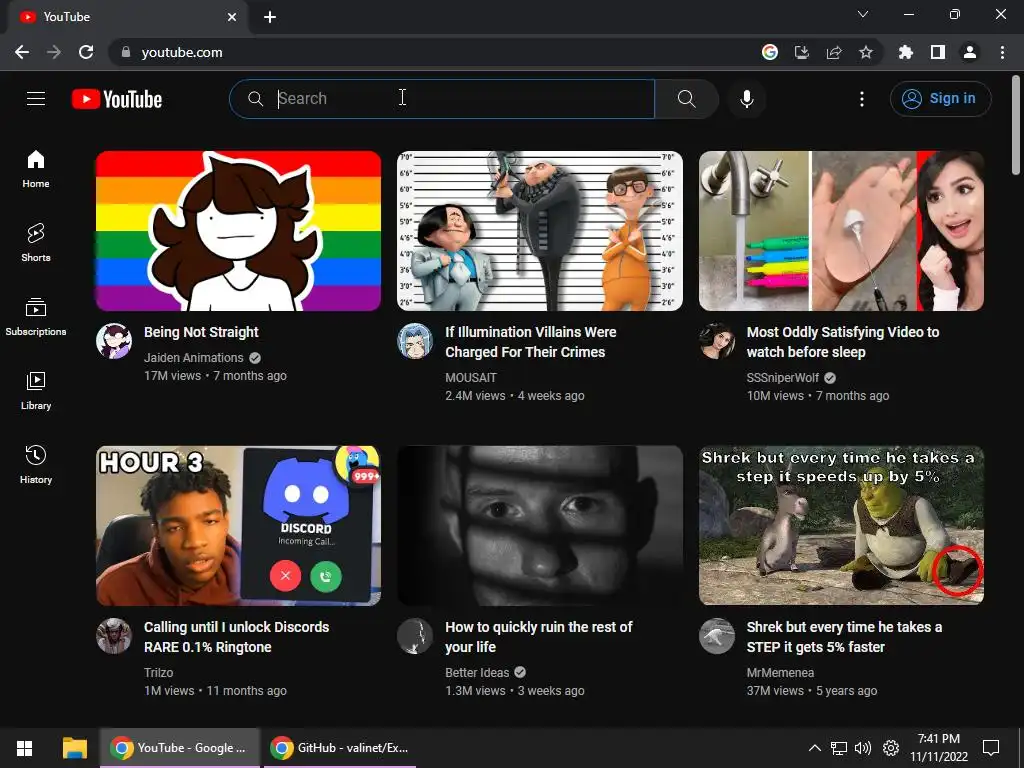Open Shorts in sidebar
This screenshot has width=1024, height=768.
(36, 242)
